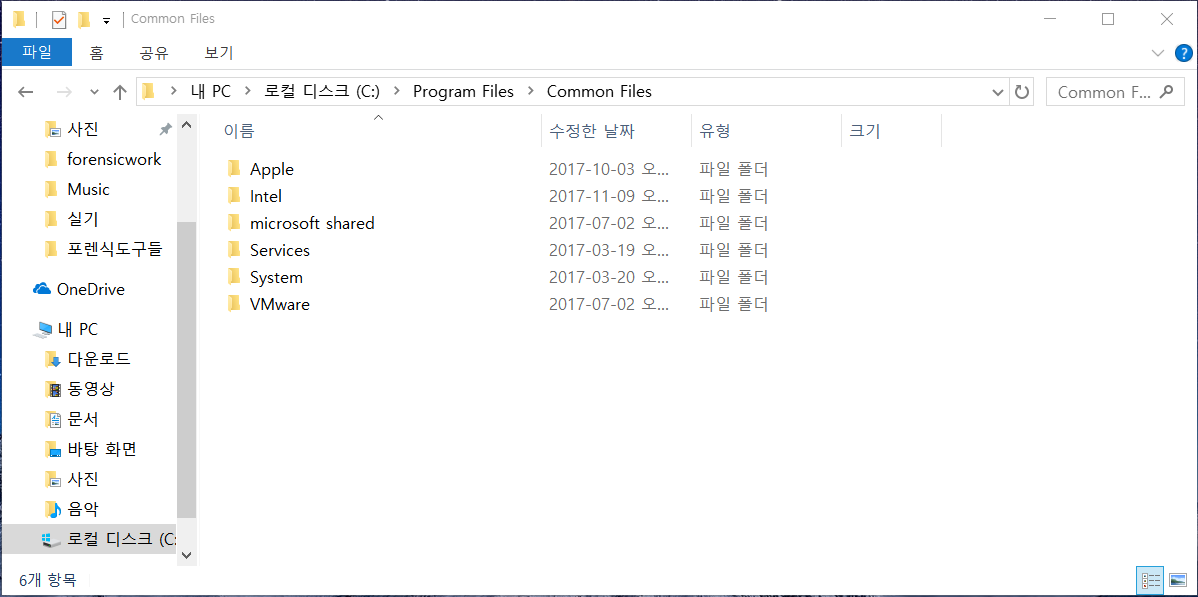
Task: Switch to the 홈 ribbon tab
Action: point(96,53)
